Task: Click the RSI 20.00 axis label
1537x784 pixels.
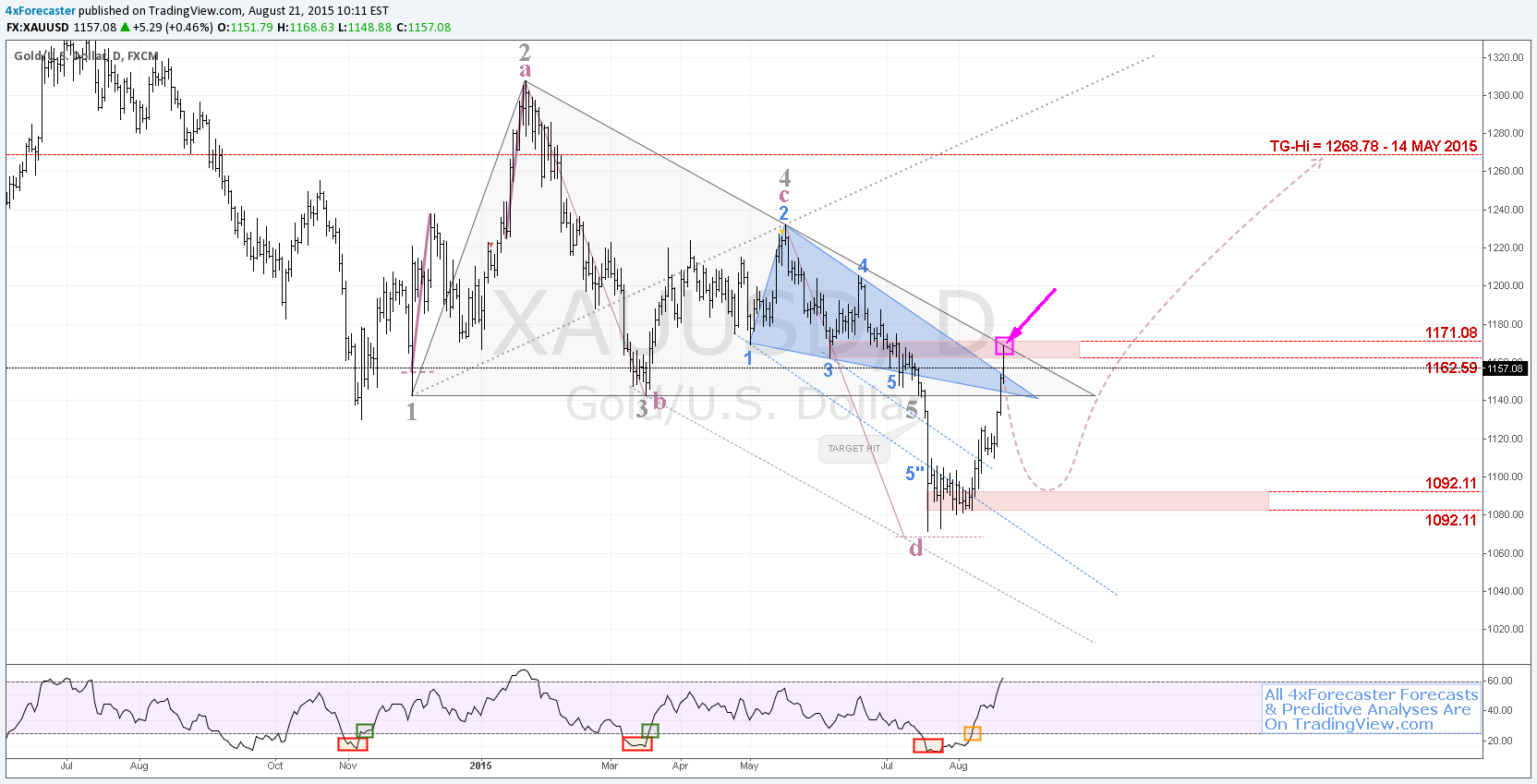Action: click(1500, 741)
